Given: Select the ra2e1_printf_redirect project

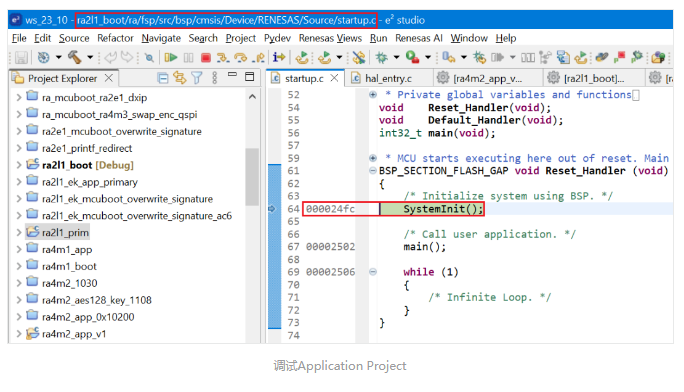Looking at the screenshot, I should 87,148.
